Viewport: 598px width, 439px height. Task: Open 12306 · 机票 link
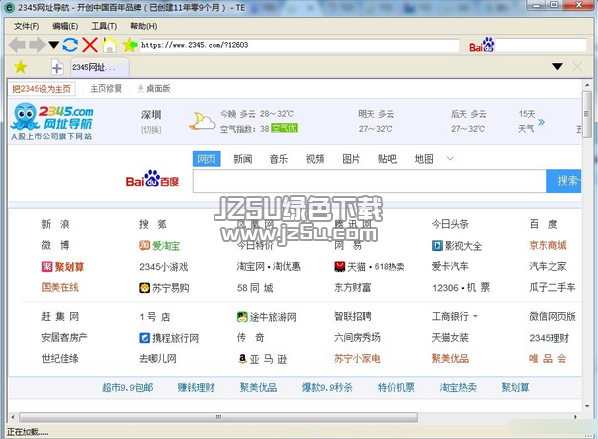[x=461, y=288]
